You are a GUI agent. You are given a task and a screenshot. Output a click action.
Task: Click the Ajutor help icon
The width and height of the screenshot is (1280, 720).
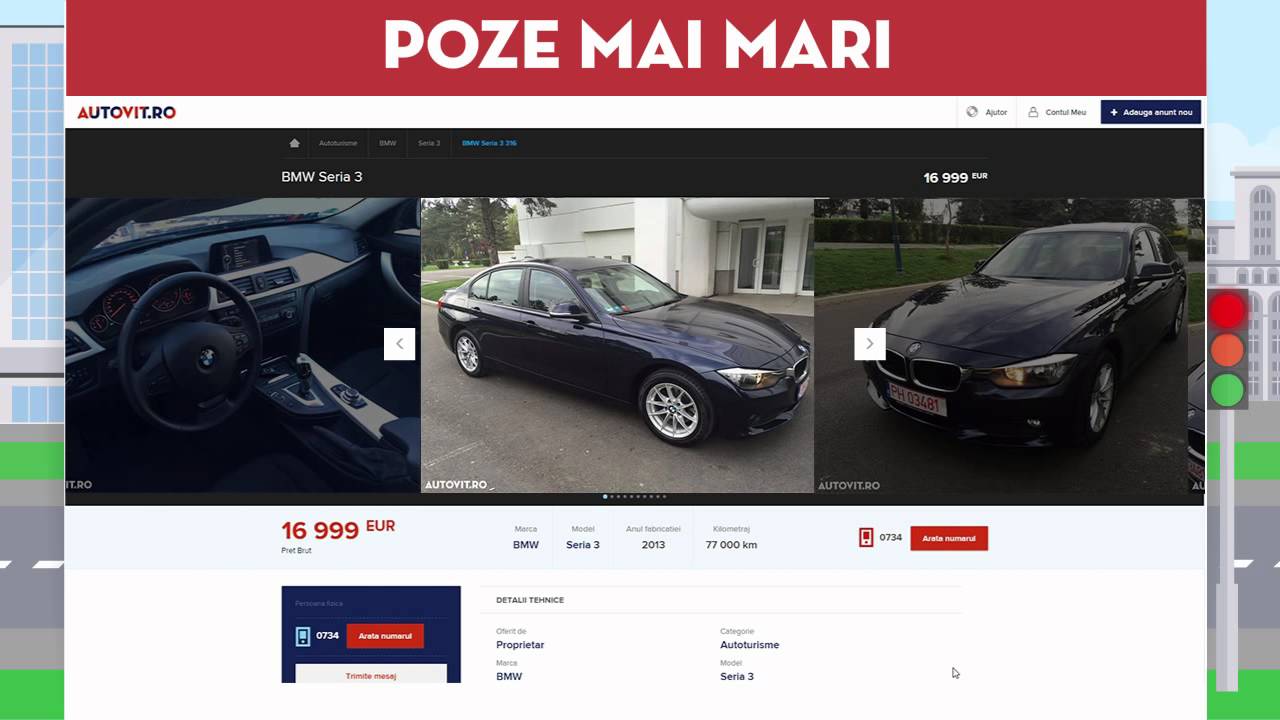point(972,112)
